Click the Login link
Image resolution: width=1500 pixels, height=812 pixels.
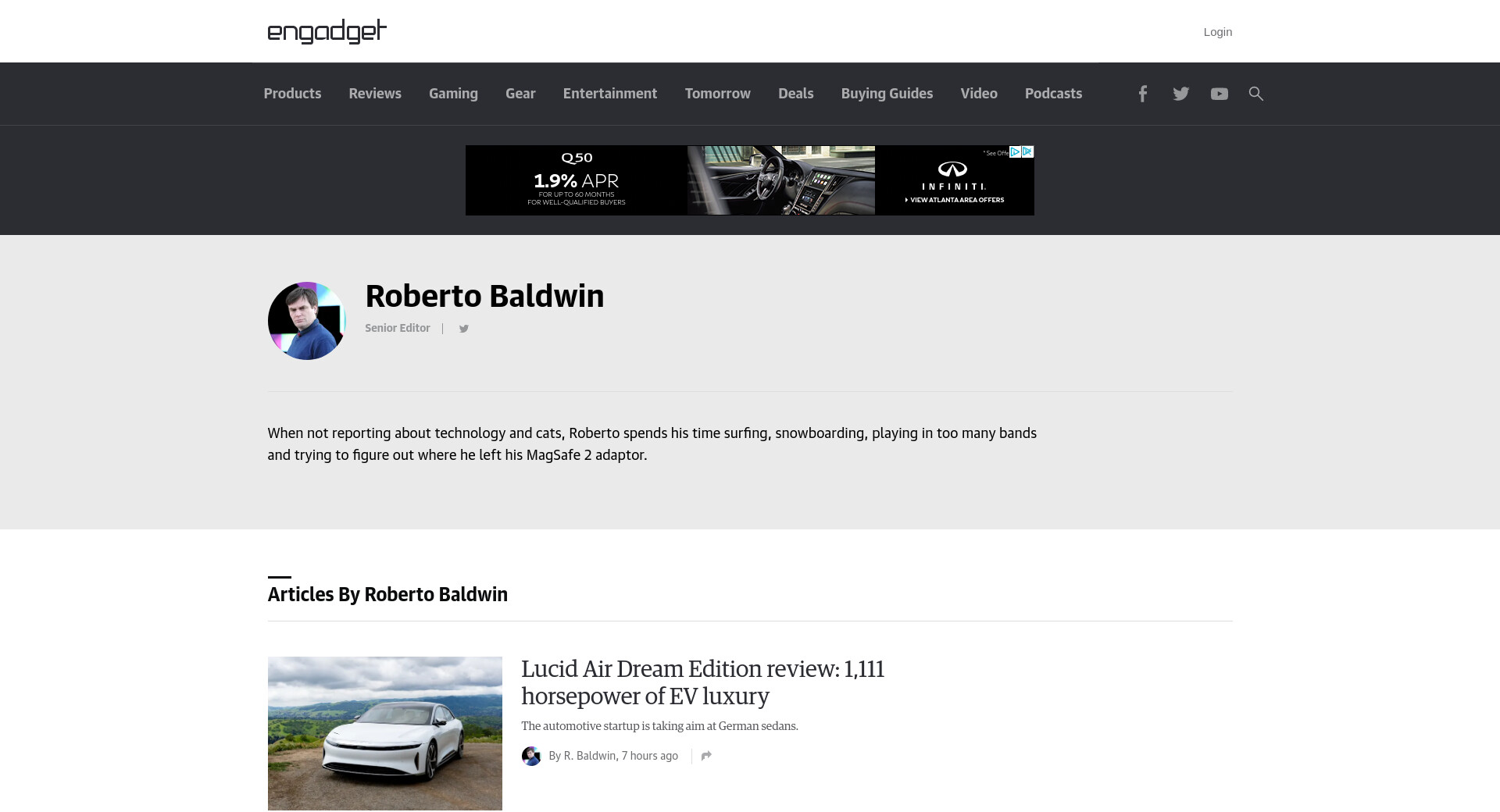(x=1217, y=32)
